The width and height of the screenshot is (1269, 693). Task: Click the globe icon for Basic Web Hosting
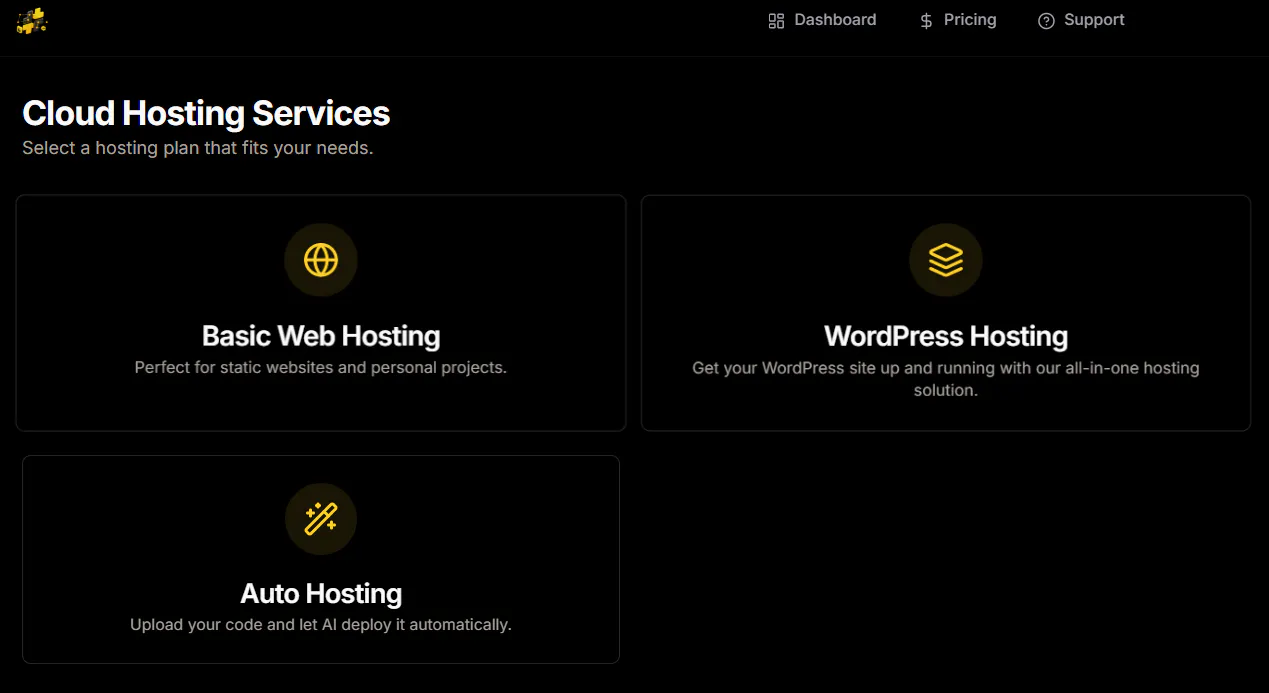click(x=321, y=260)
